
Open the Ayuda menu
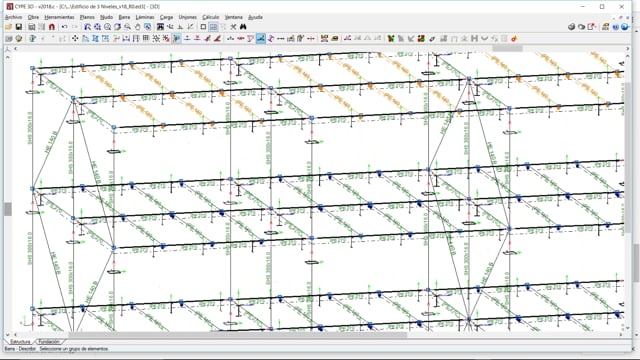(x=255, y=17)
